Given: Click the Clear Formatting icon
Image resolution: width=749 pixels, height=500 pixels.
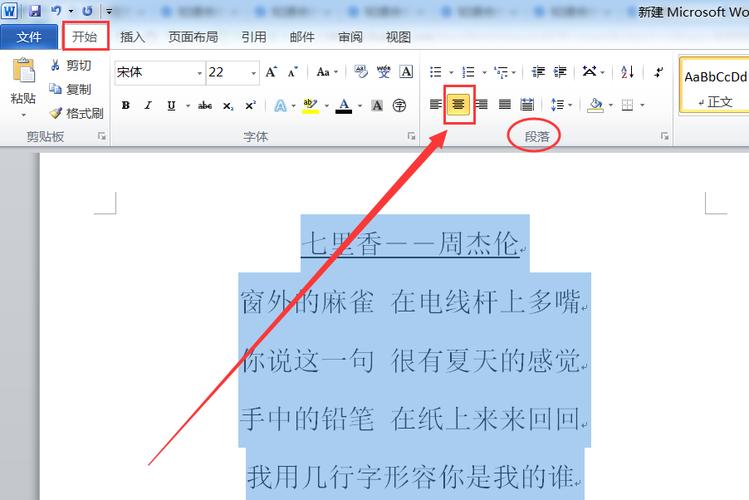Looking at the screenshot, I should (361, 72).
